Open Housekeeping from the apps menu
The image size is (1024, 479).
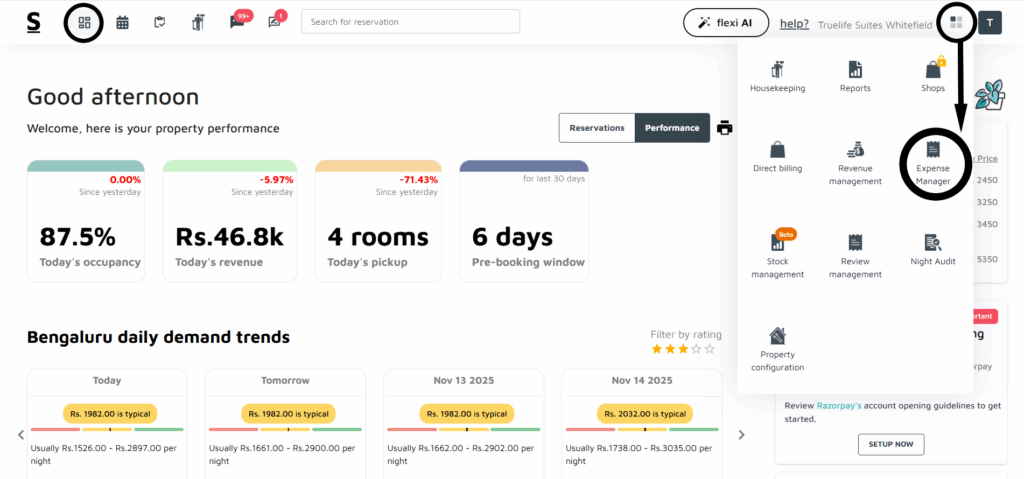[x=777, y=75]
